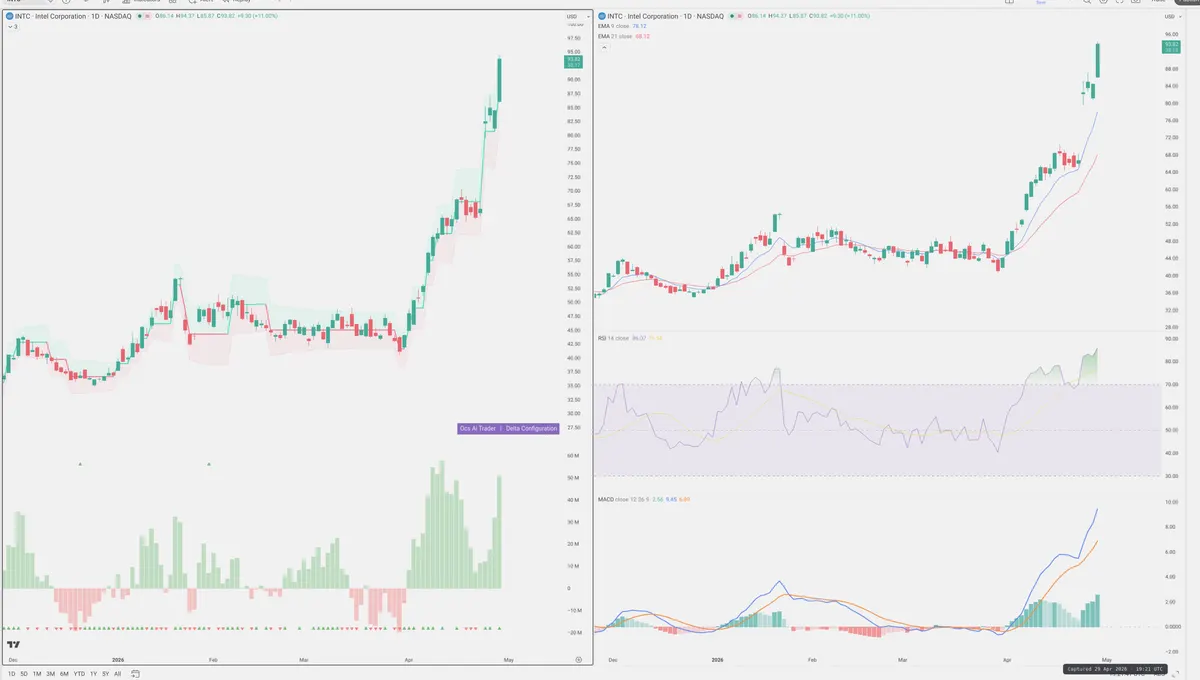The image size is (1200, 680).
Task: Click the 93.82 last price label on right chart
Action: coord(1171,46)
